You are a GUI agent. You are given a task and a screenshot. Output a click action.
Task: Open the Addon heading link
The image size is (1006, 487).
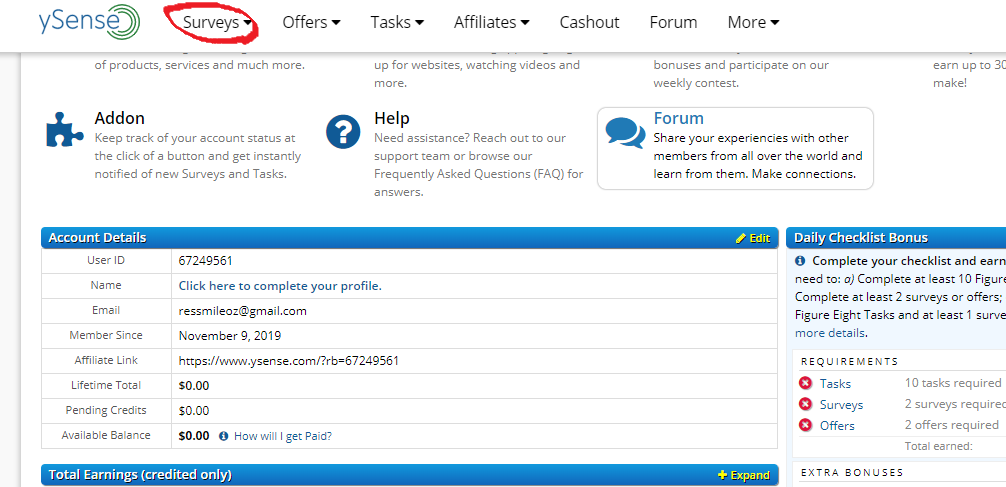(119, 118)
